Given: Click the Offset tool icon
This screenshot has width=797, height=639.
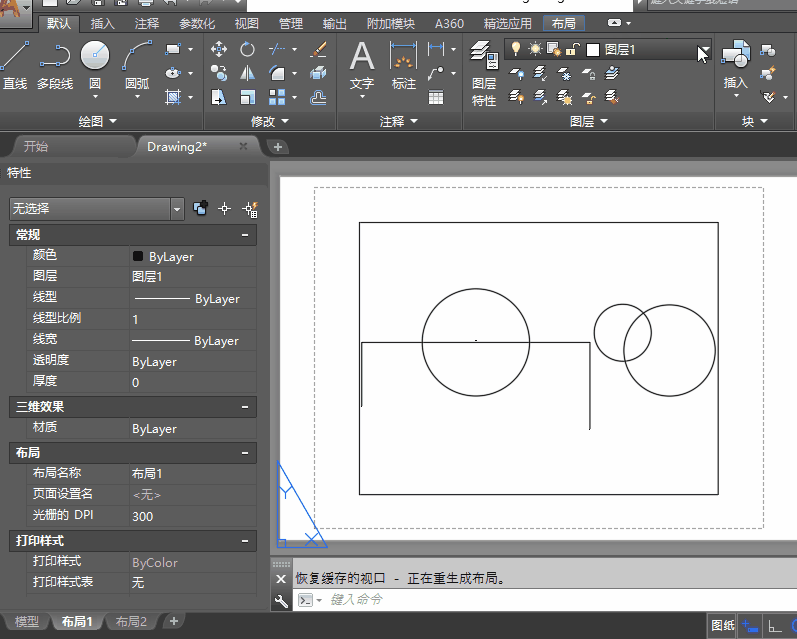Looking at the screenshot, I should (x=318, y=97).
